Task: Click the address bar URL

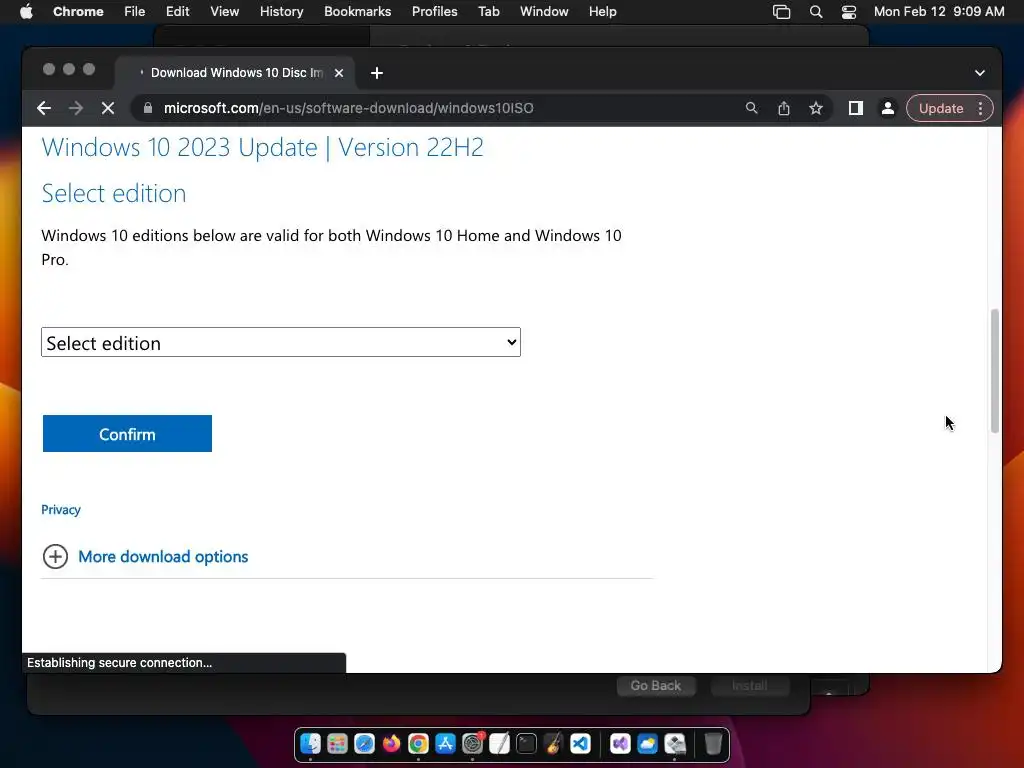Action: tap(349, 108)
